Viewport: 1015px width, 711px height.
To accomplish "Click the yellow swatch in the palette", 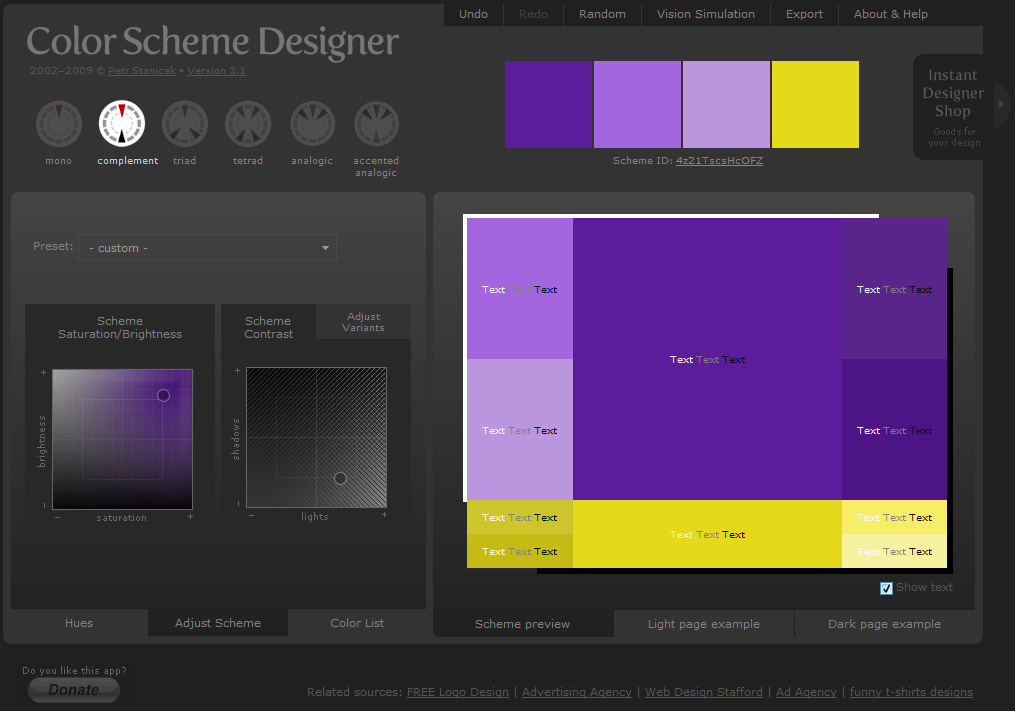I will 815,104.
